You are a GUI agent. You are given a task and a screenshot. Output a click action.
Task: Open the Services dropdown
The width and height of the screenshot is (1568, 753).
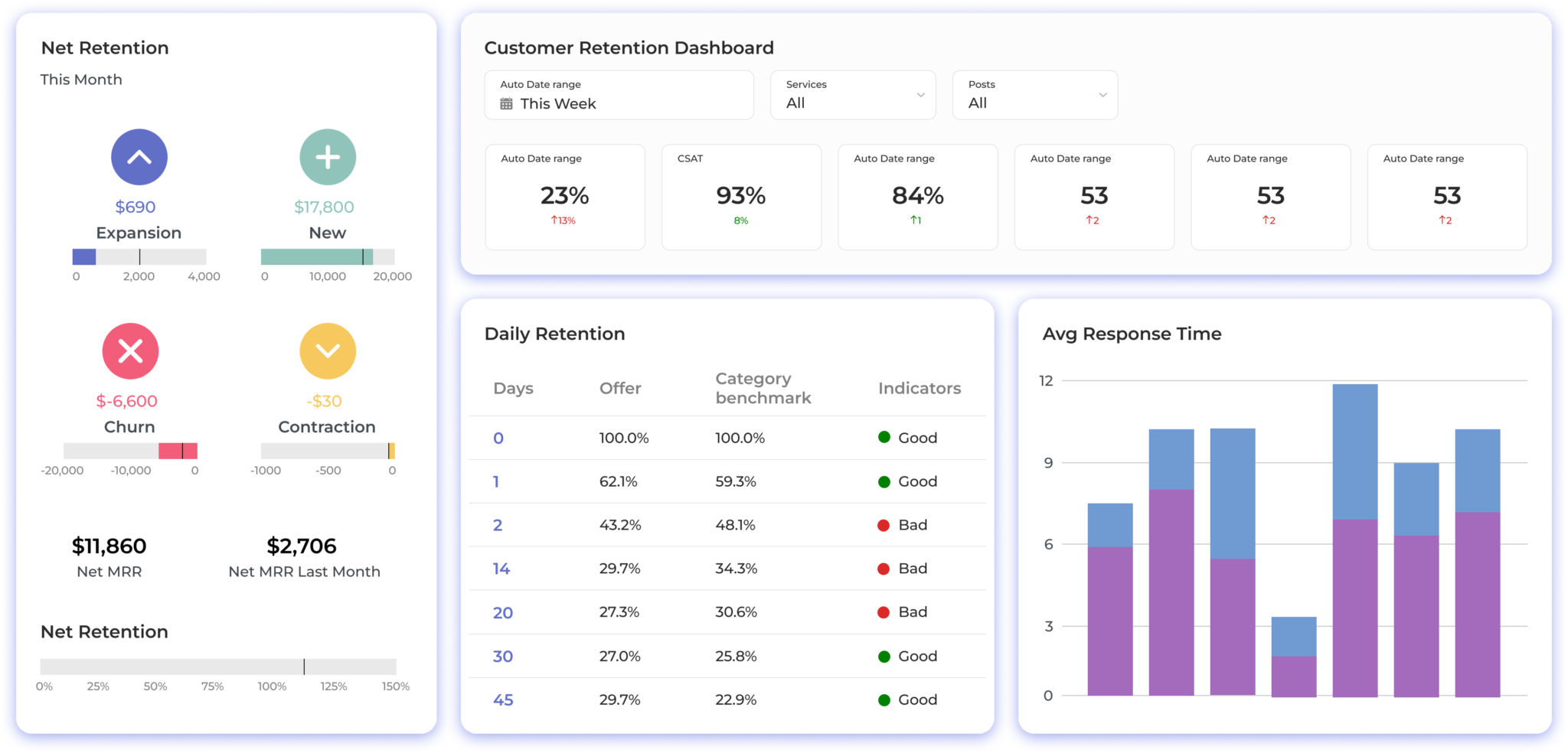tap(853, 95)
